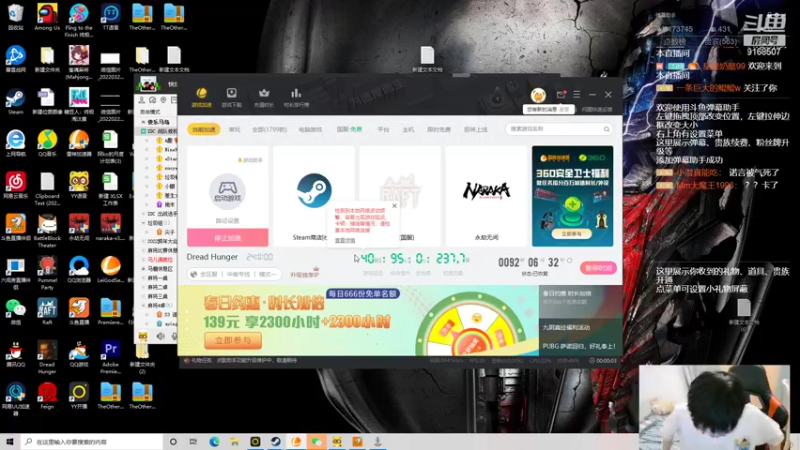Click the speaker volume icon in YY window
Viewport: 800px width, 450px height.
(161, 336)
